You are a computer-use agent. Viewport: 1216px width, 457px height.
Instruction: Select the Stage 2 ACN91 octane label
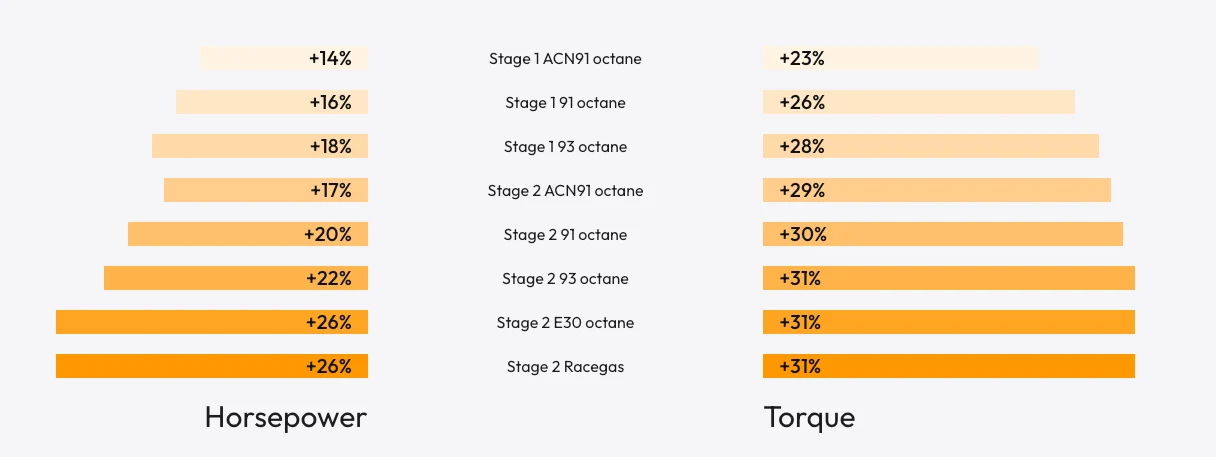coord(565,191)
